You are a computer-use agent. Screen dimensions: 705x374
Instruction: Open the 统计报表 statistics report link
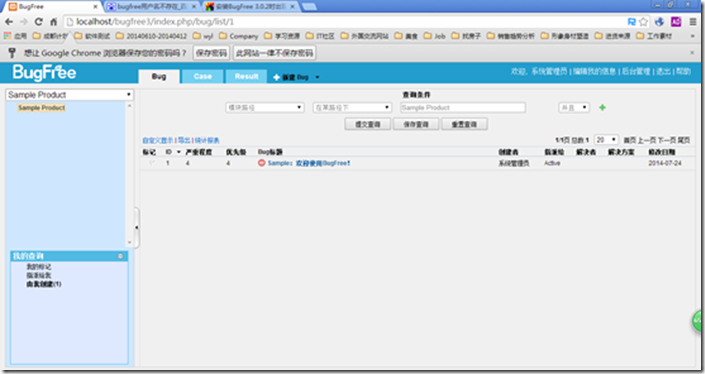point(207,140)
